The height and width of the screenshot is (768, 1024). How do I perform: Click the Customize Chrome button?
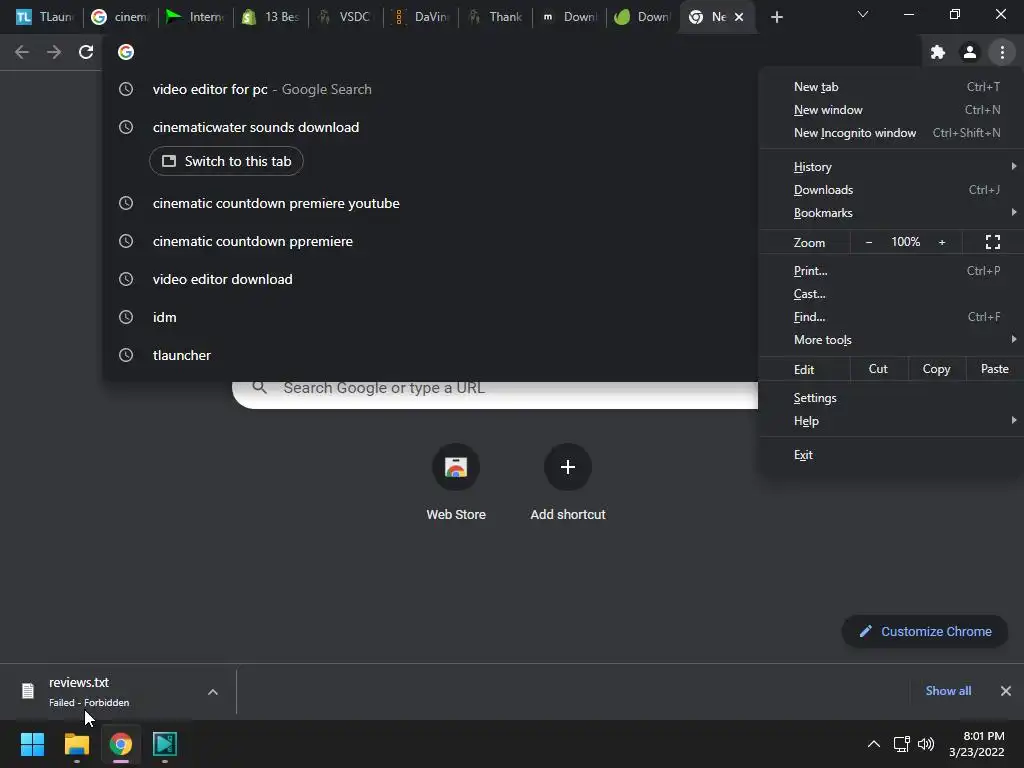[925, 632]
